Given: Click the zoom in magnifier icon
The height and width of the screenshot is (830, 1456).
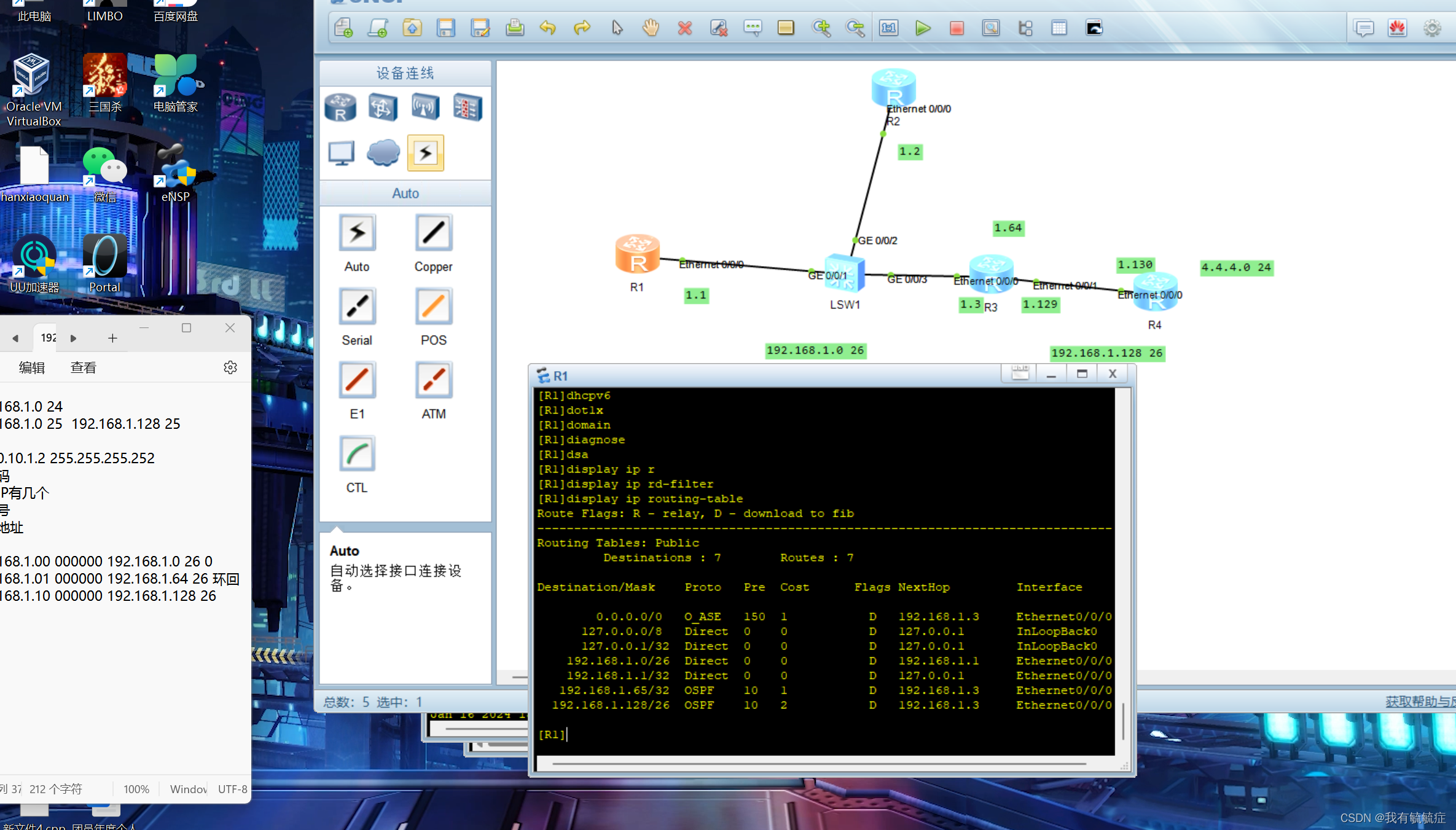Looking at the screenshot, I should point(821,28).
